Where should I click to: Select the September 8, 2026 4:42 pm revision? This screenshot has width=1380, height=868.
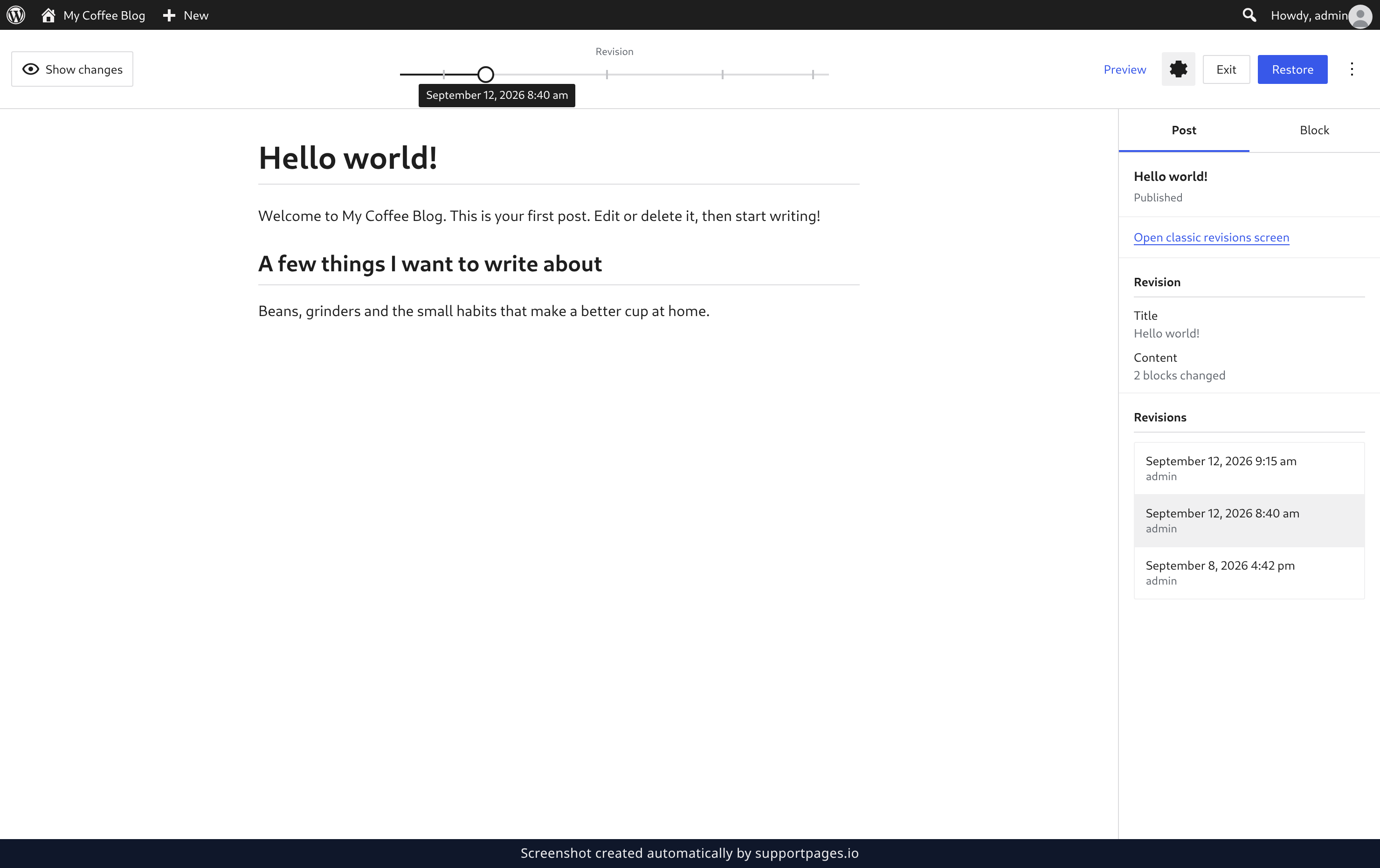(1249, 572)
